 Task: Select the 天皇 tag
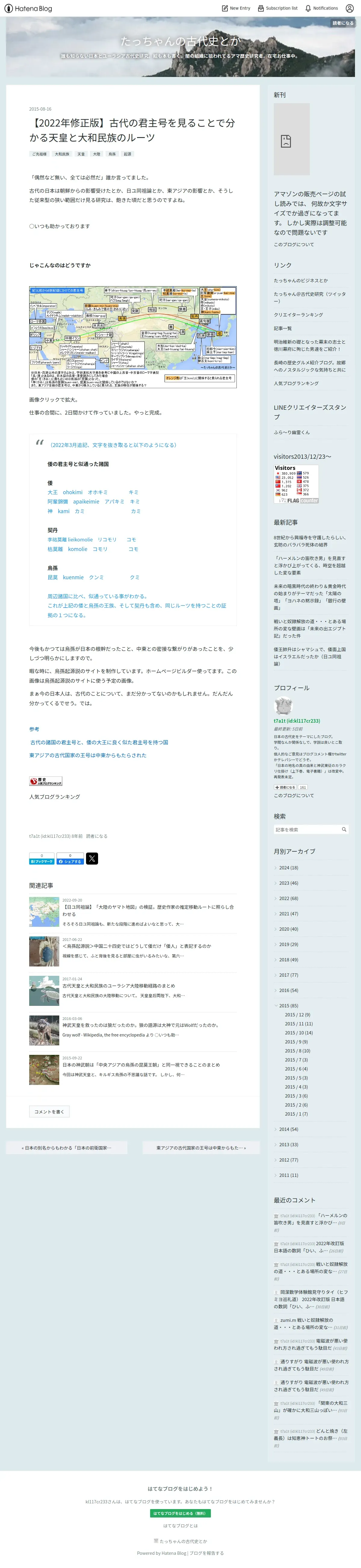click(x=81, y=154)
